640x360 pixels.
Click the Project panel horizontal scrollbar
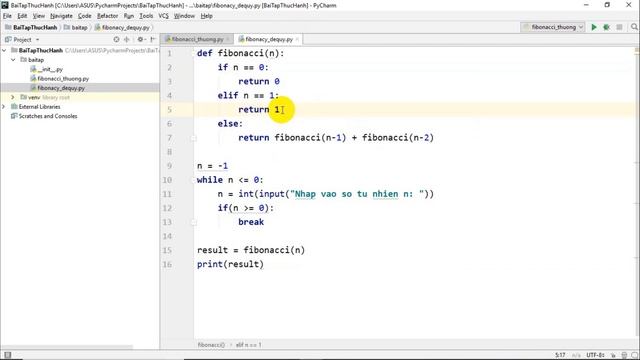pyautogui.click(x=67, y=347)
